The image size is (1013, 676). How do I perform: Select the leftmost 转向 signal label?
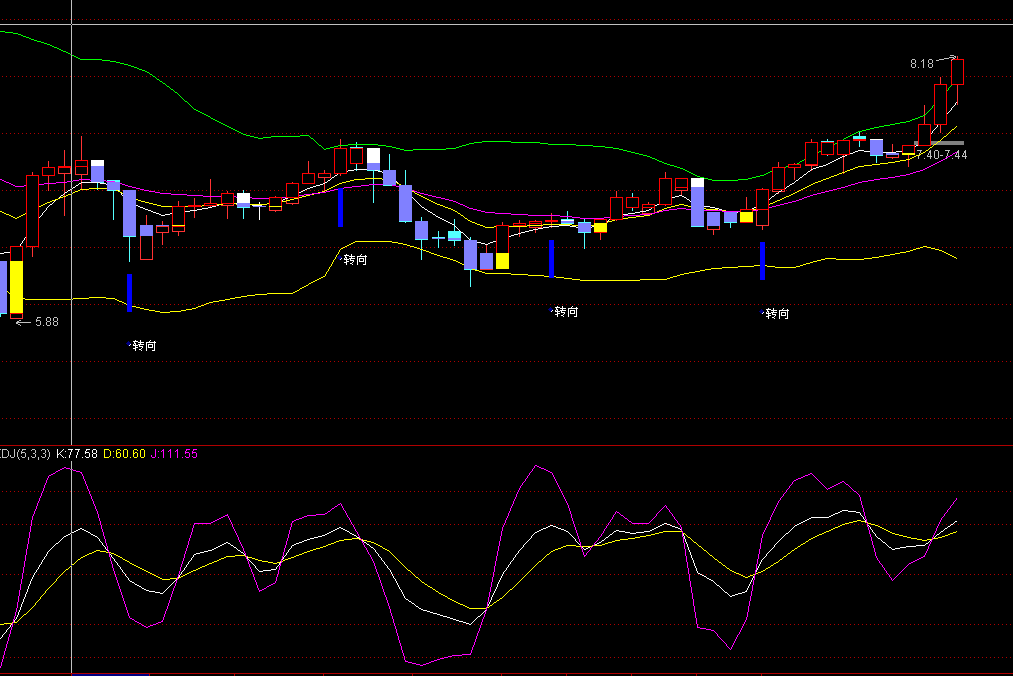[144, 346]
